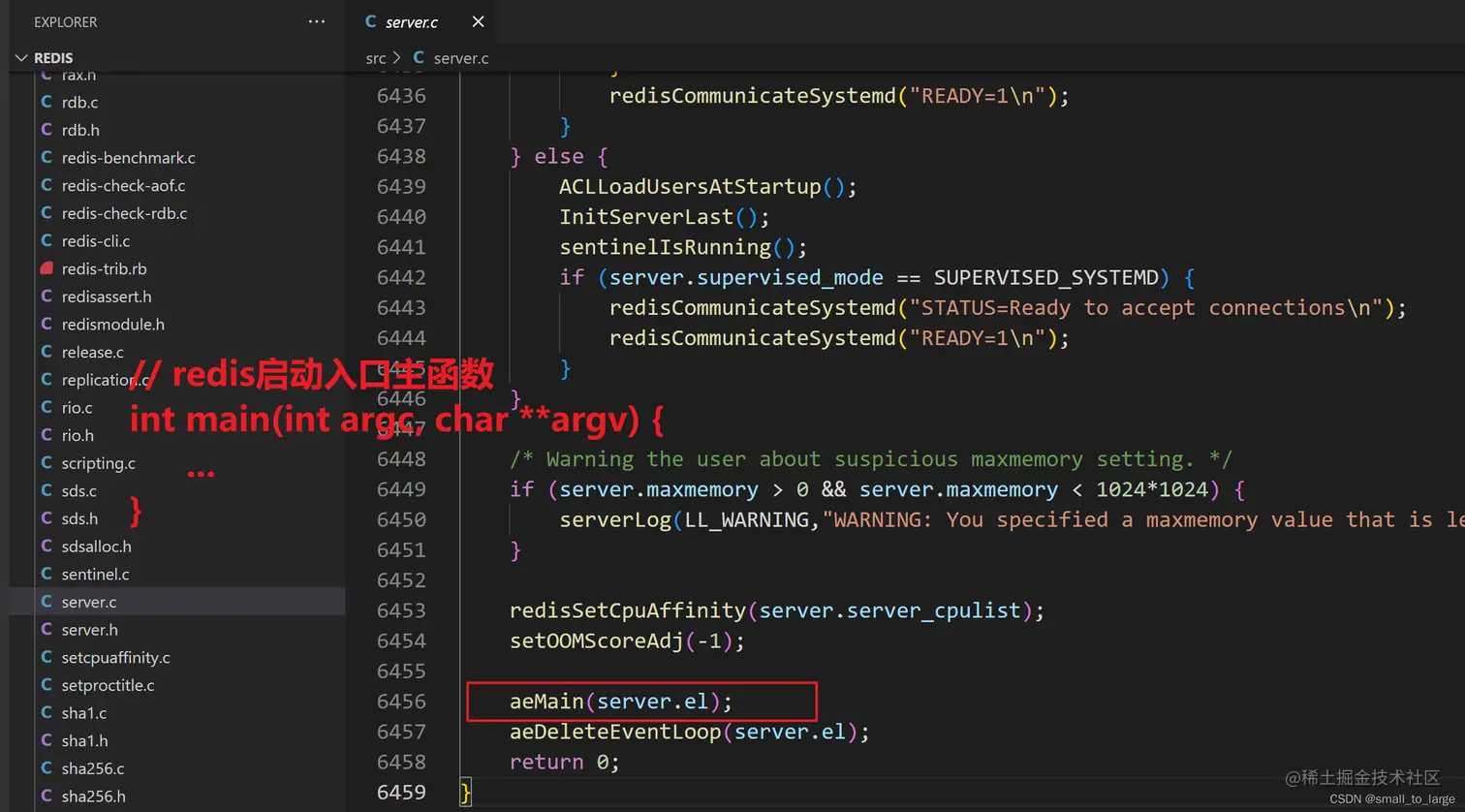
Task: Click the sentinelIsRunning() call
Action: (x=683, y=247)
